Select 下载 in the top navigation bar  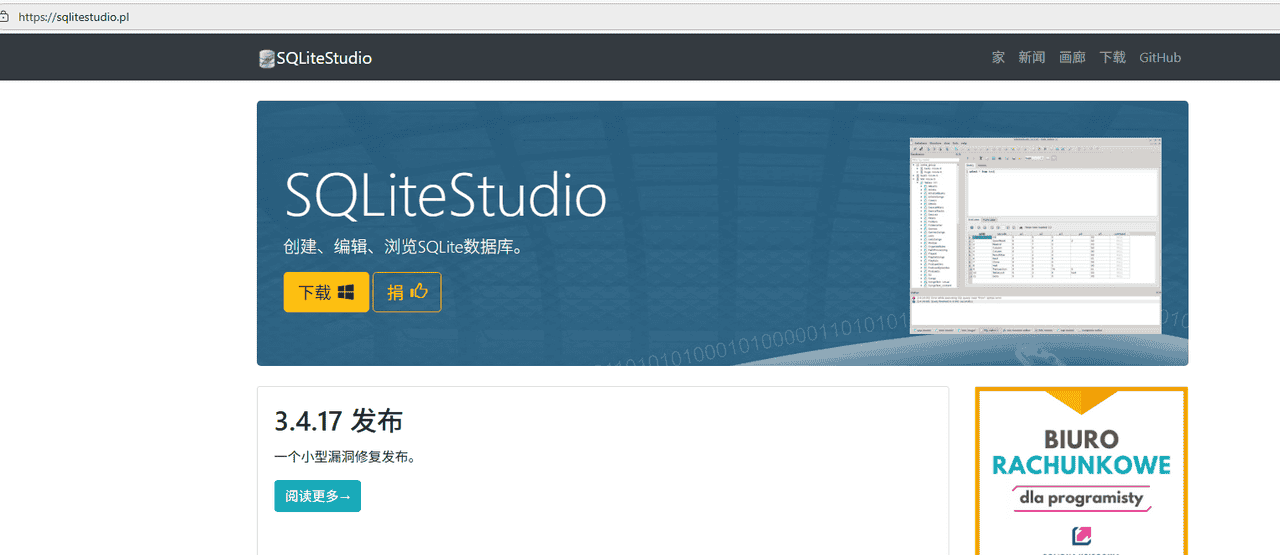(x=1112, y=58)
